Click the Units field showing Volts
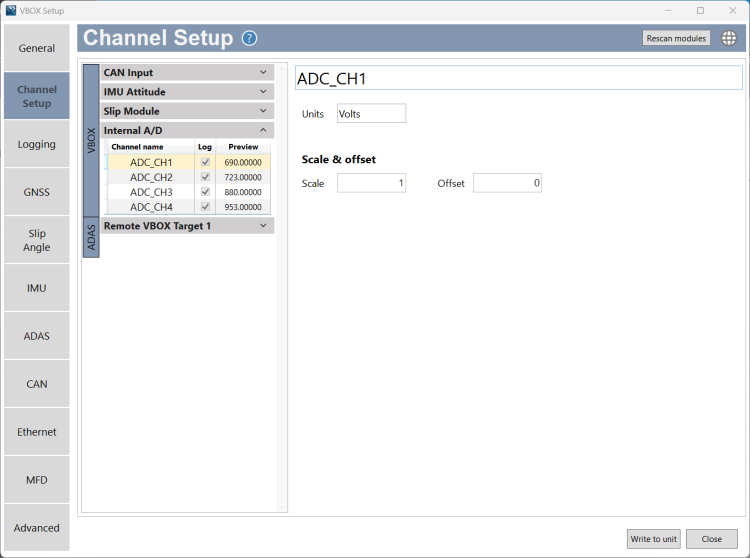 point(371,114)
